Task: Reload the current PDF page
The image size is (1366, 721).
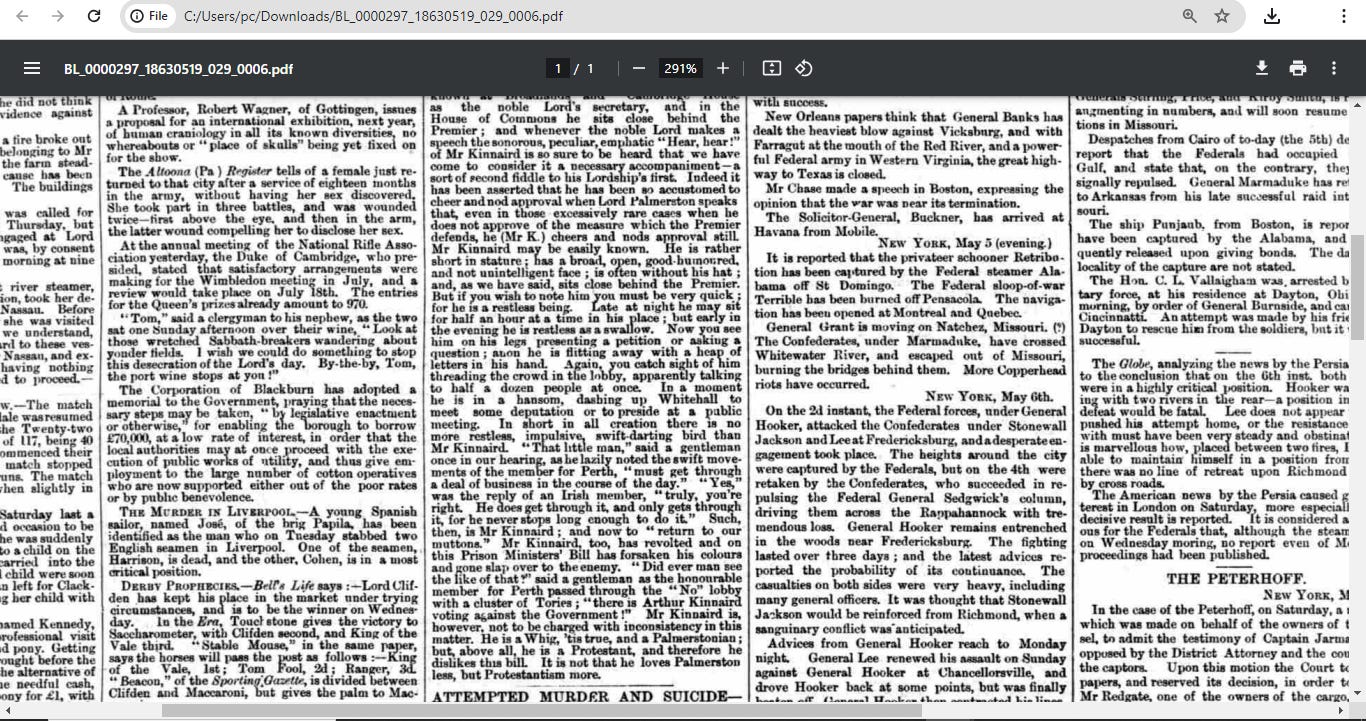Action: 94,16
